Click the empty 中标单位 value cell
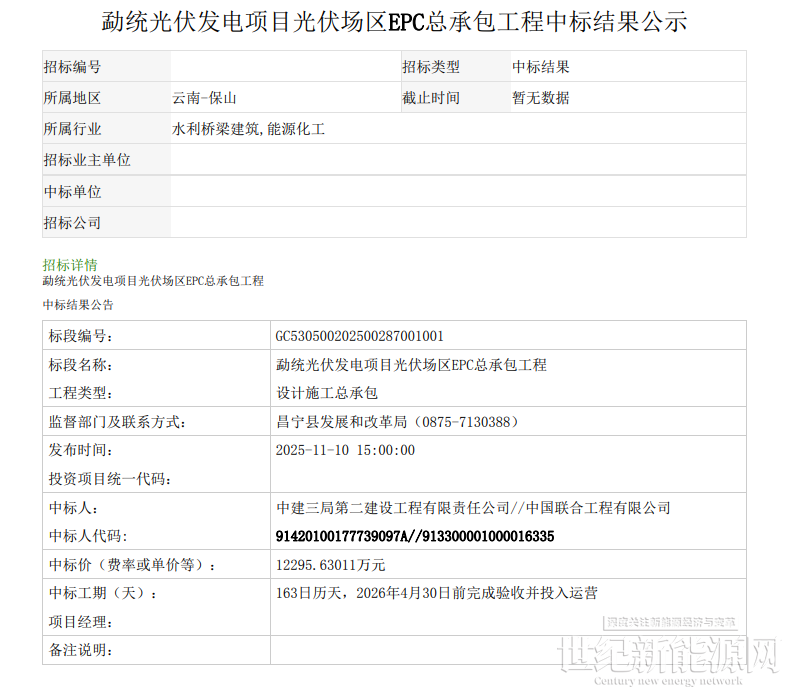Viewport: 788px width, 691px height. (457, 191)
